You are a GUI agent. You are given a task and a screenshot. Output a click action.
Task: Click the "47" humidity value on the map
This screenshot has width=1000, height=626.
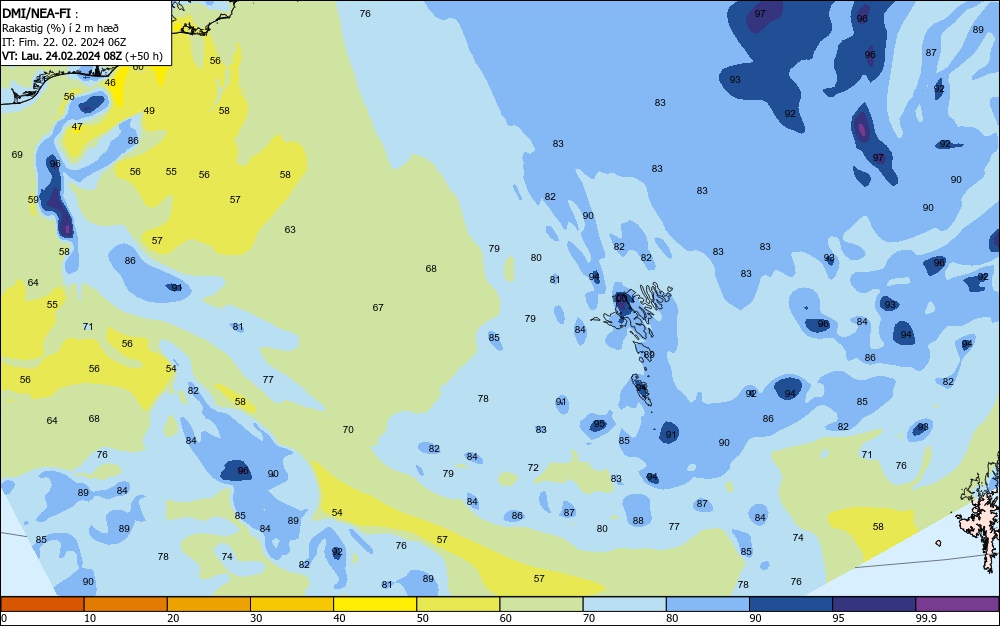point(77,127)
